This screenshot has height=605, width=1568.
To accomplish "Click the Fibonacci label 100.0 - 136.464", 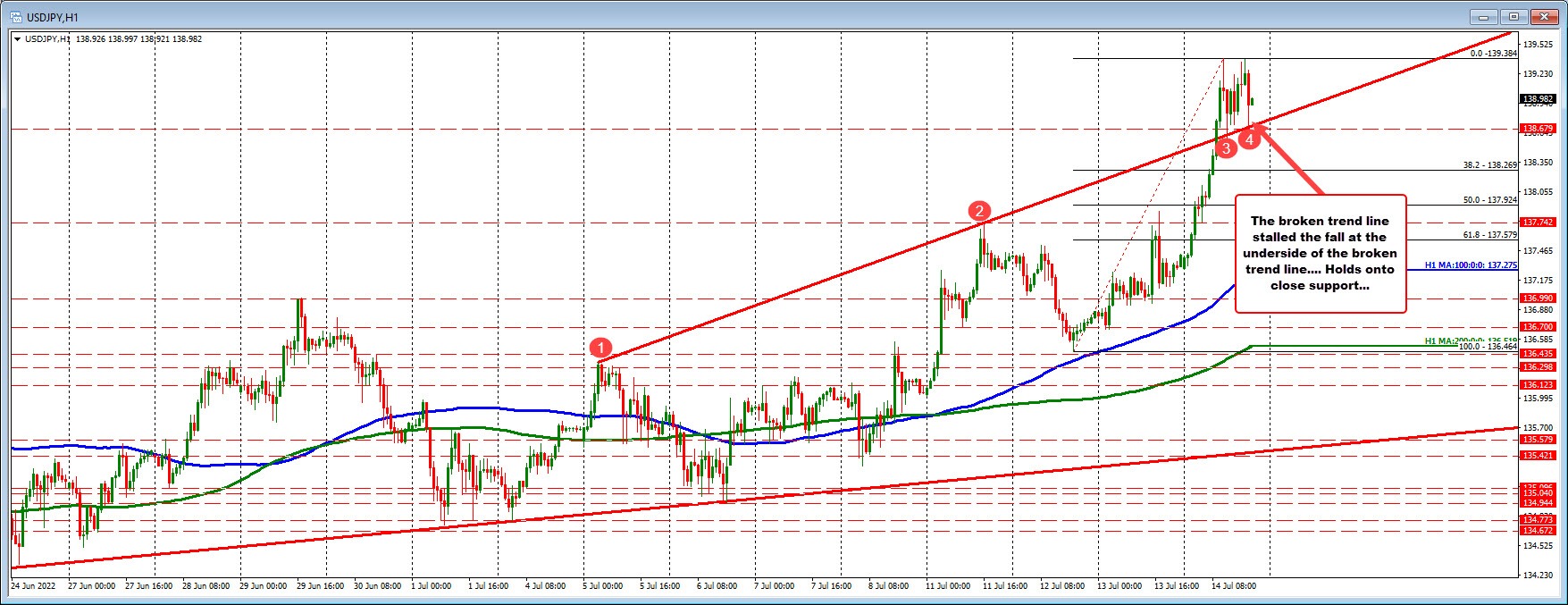I will 1488,347.
